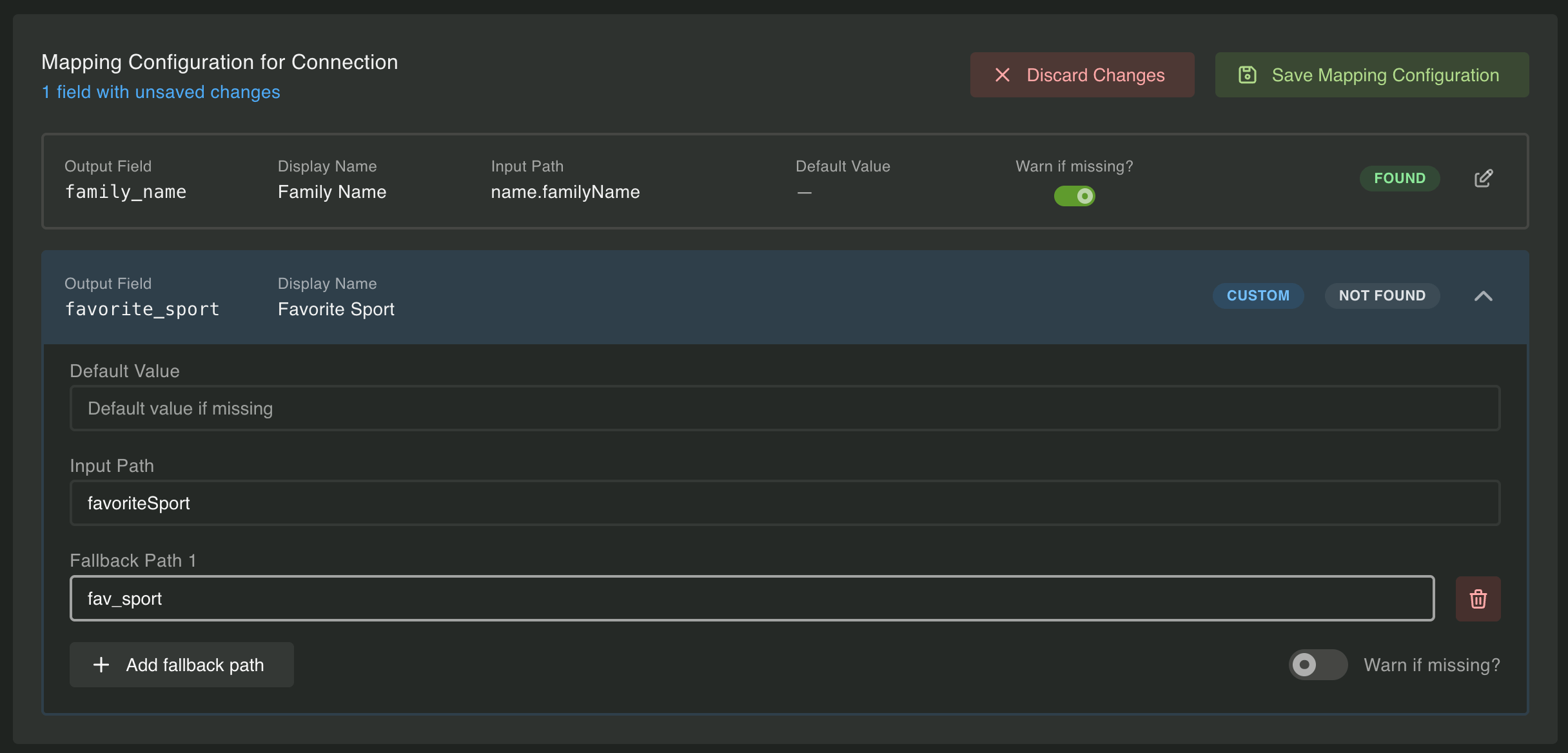Disable Warn if missing for family_name
Viewport: 1568px width, 753px height.
coord(1074,196)
